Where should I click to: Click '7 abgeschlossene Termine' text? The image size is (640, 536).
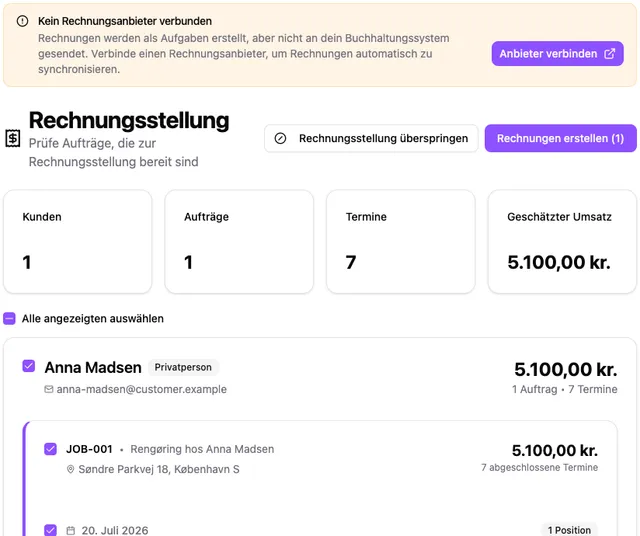(540, 467)
